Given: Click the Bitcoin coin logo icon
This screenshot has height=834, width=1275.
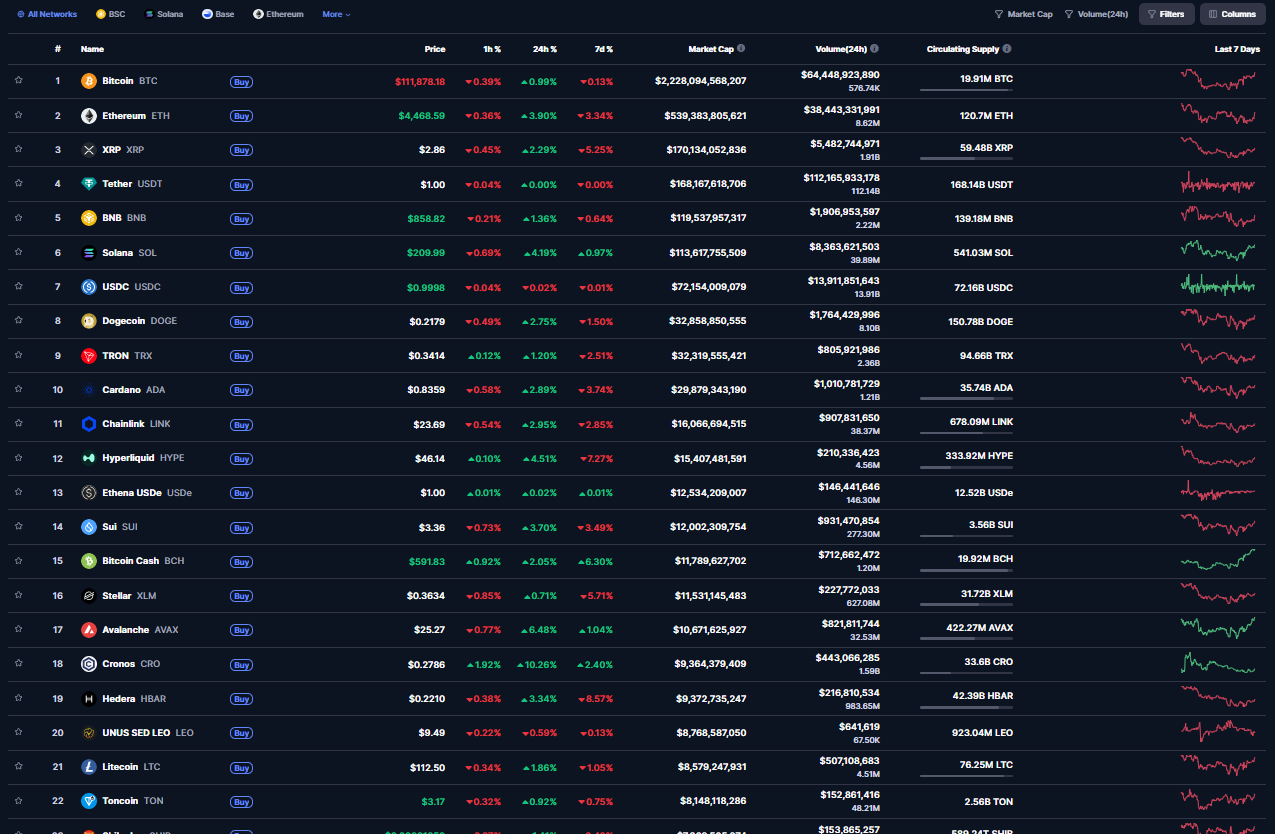Looking at the screenshot, I should (x=88, y=81).
